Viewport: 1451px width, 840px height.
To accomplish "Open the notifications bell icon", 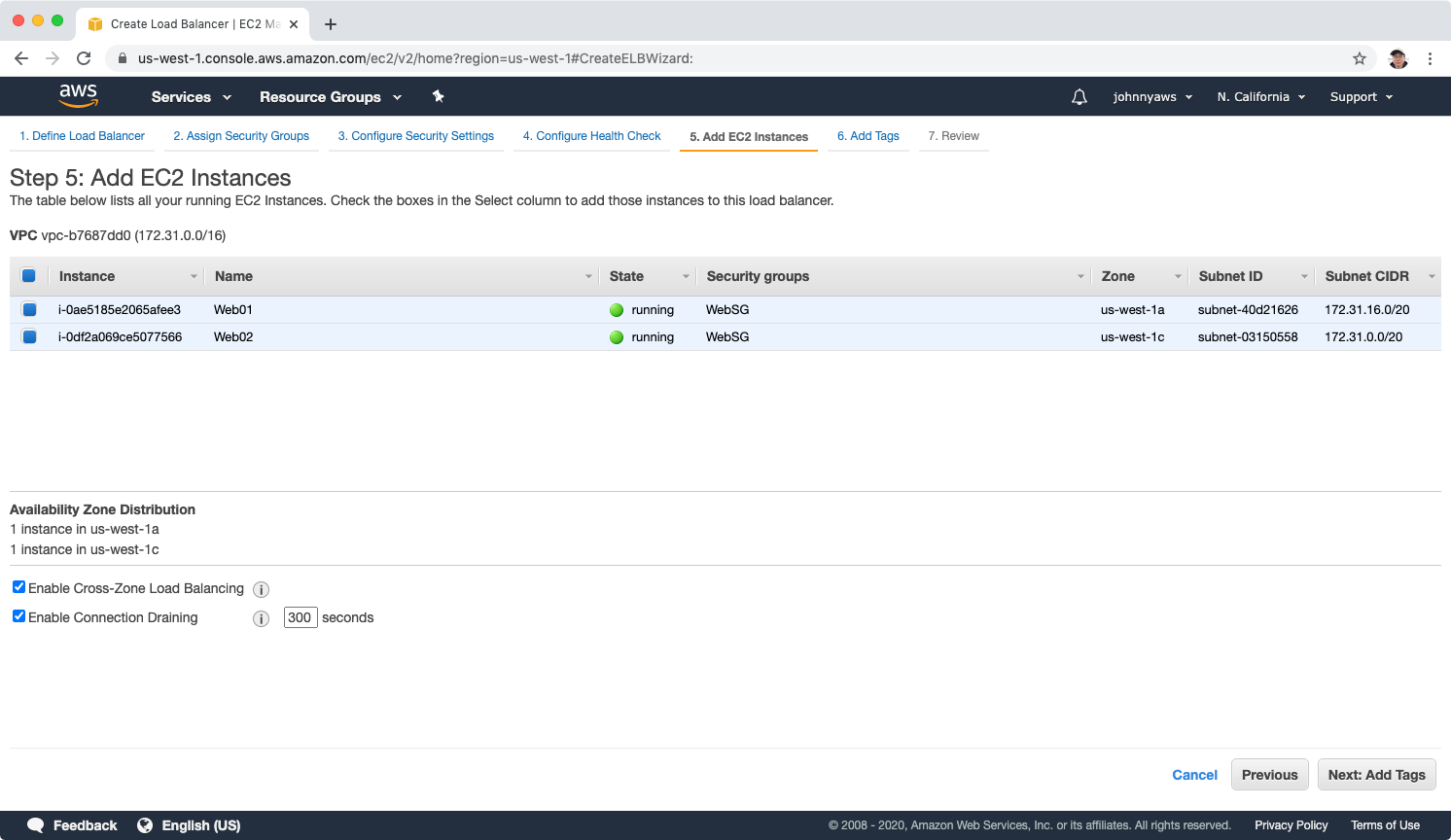I will [x=1079, y=97].
